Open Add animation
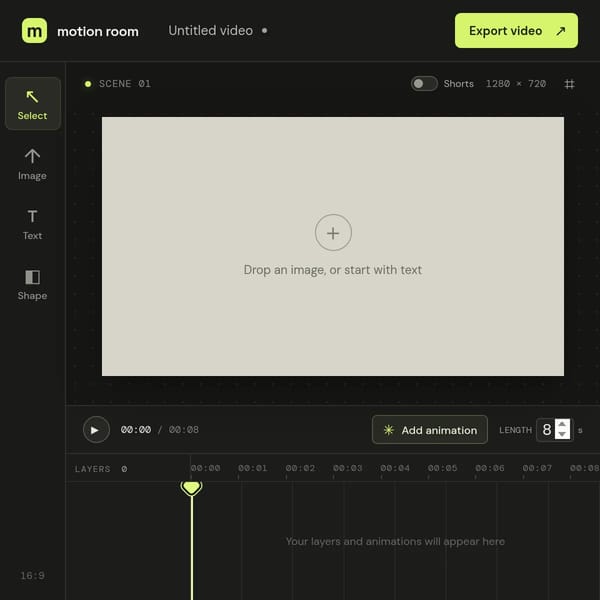 tap(429, 430)
